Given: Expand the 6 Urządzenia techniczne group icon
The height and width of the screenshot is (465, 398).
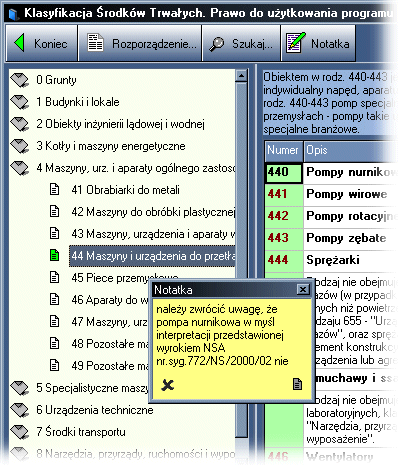Looking at the screenshot, I should coord(20,410).
